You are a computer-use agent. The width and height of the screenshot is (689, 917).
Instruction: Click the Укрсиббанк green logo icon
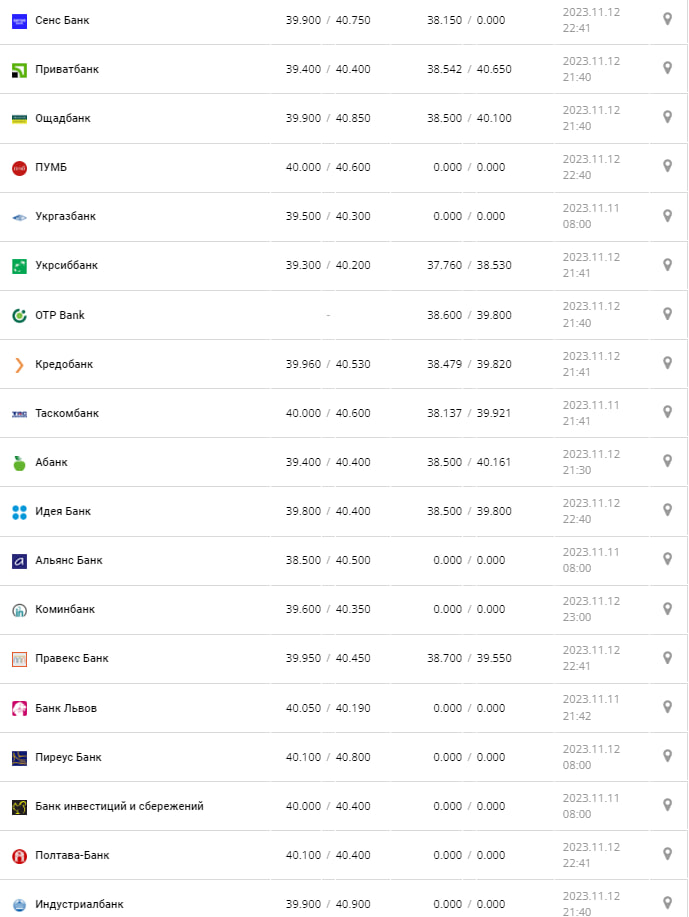pyautogui.click(x=19, y=266)
